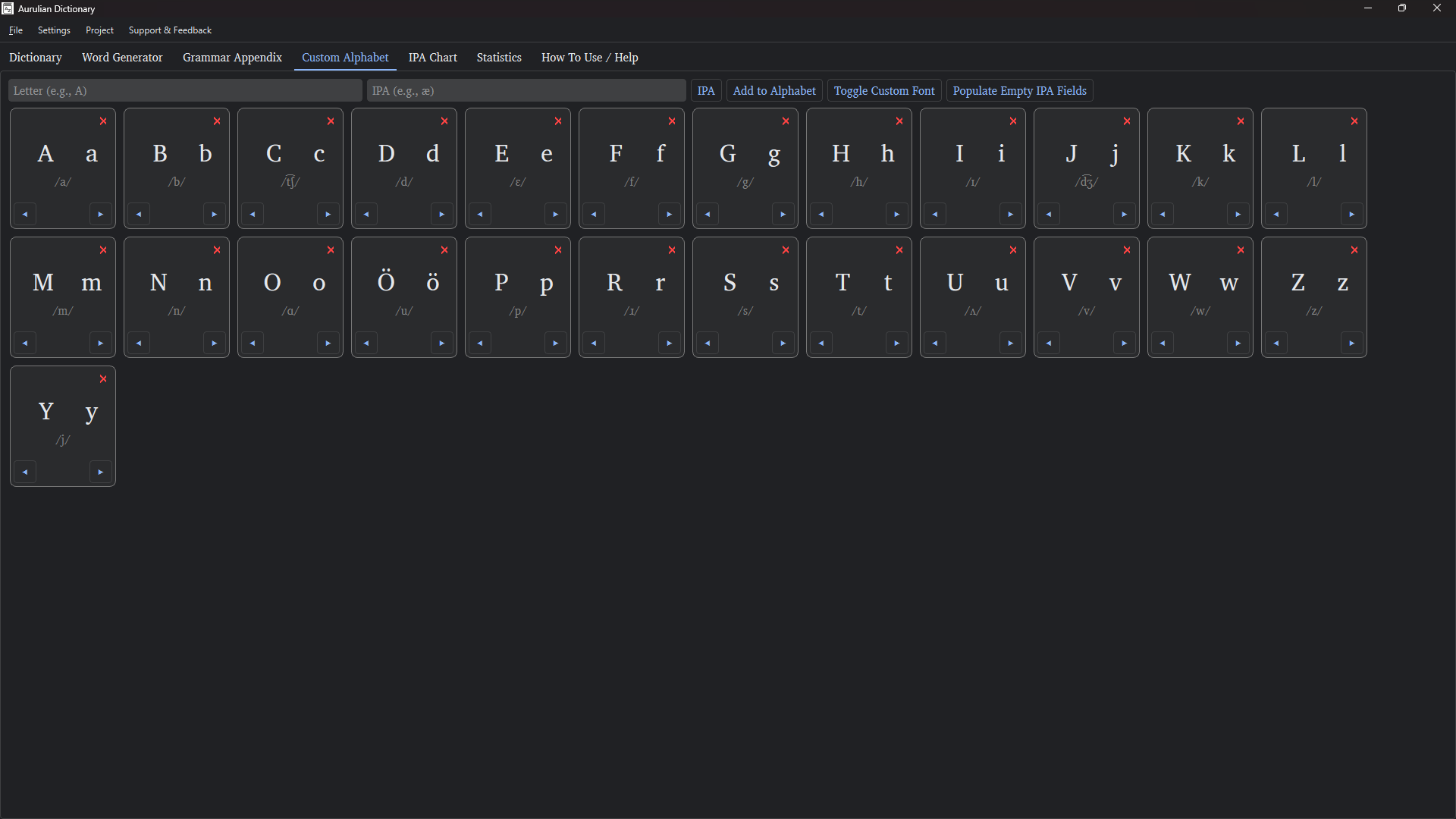This screenshot has width=1456, height=819.
Task: Shift letter E left arrow
Action: coord(480,215)
